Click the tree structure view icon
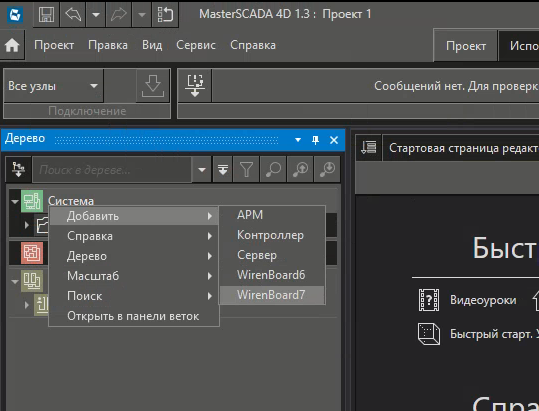539x411 pixels. 18,169
